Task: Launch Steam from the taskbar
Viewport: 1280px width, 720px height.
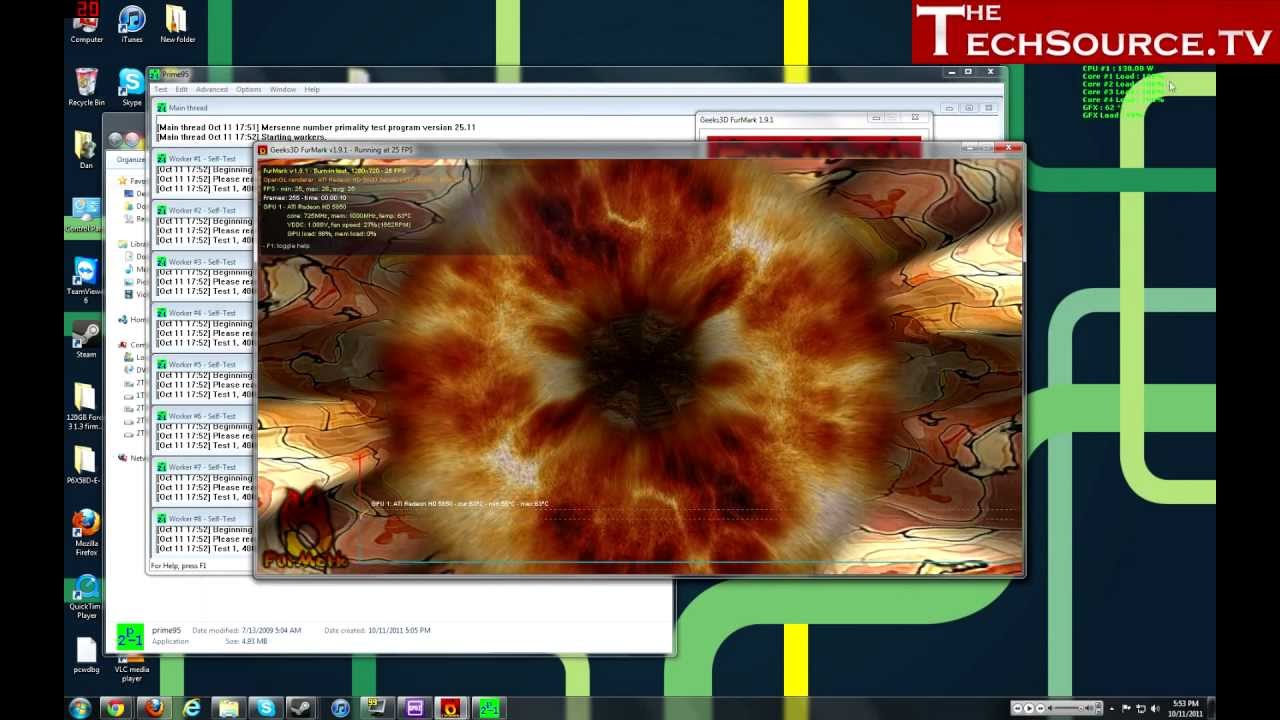Action: (x=299, y=708)
